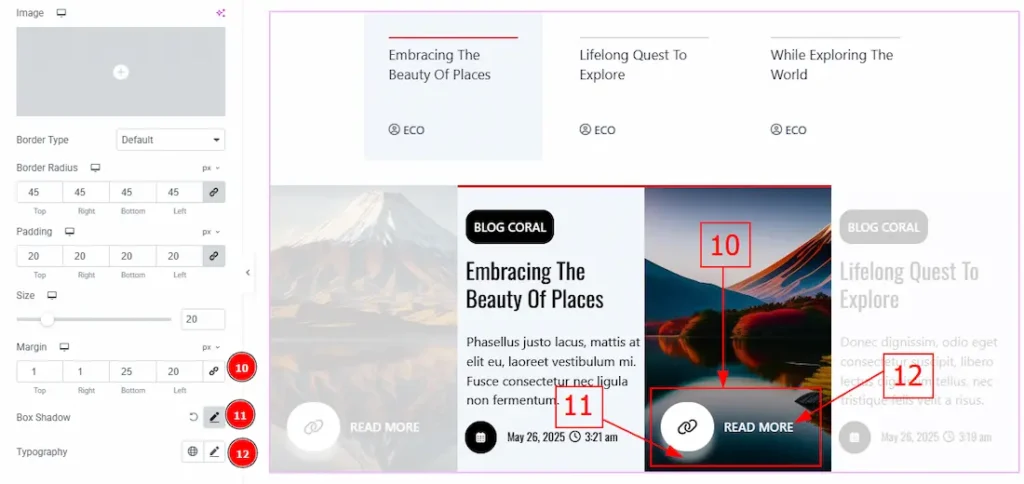Toggle linked values for Margin
This screenshot has height=484, width=1024.
[x=213, y=371]
